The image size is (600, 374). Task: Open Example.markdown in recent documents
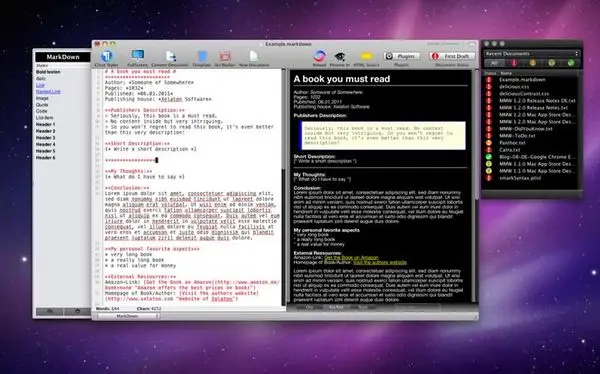coord(522,80)
